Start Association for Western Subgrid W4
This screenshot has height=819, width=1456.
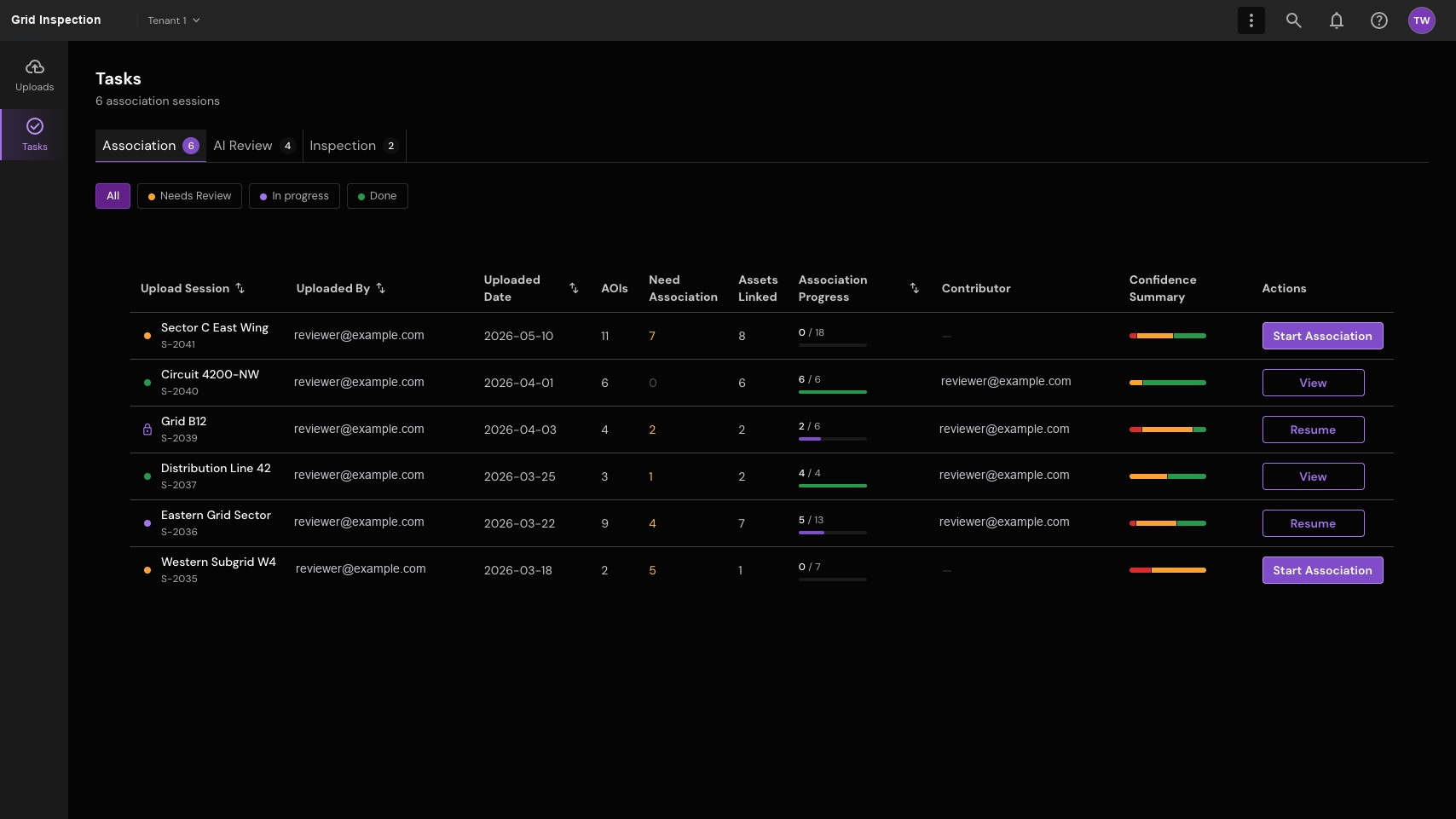point(1322,570)
